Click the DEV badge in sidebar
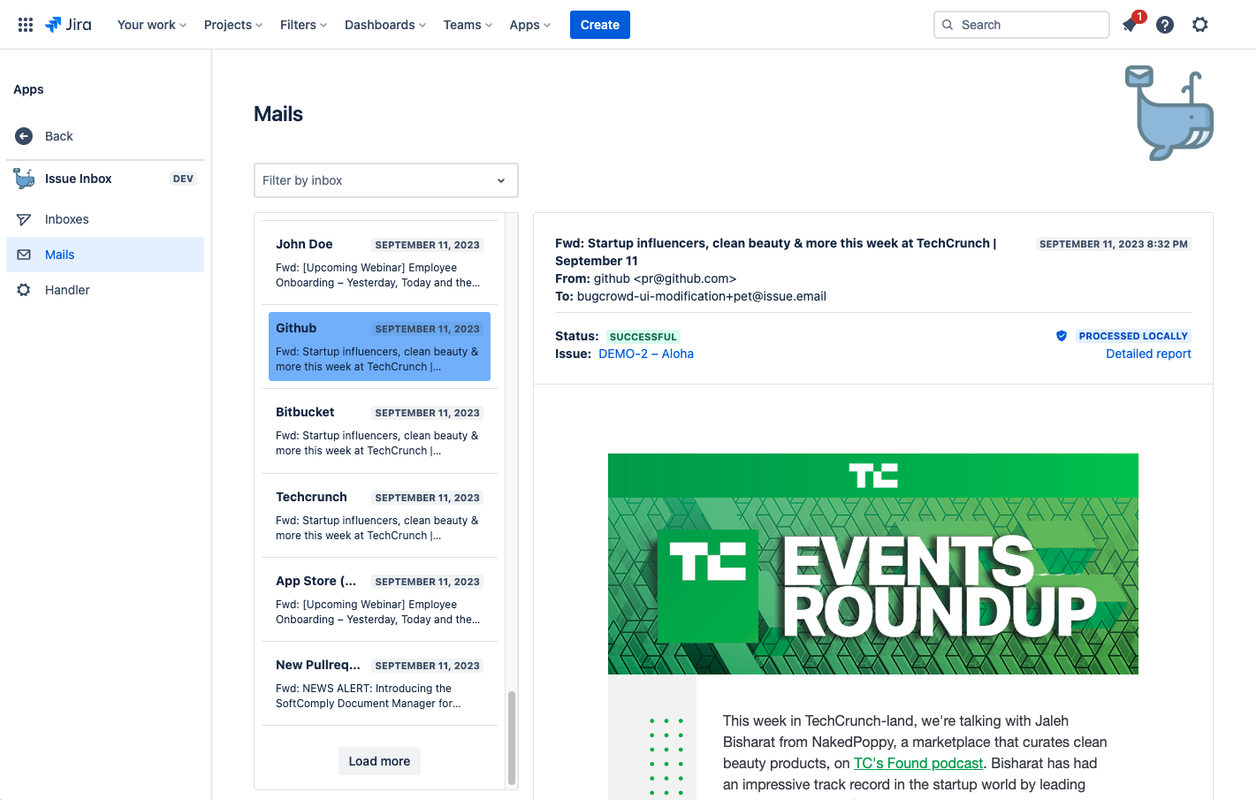This screenshot has width=1256, height=800. (183, 179)
